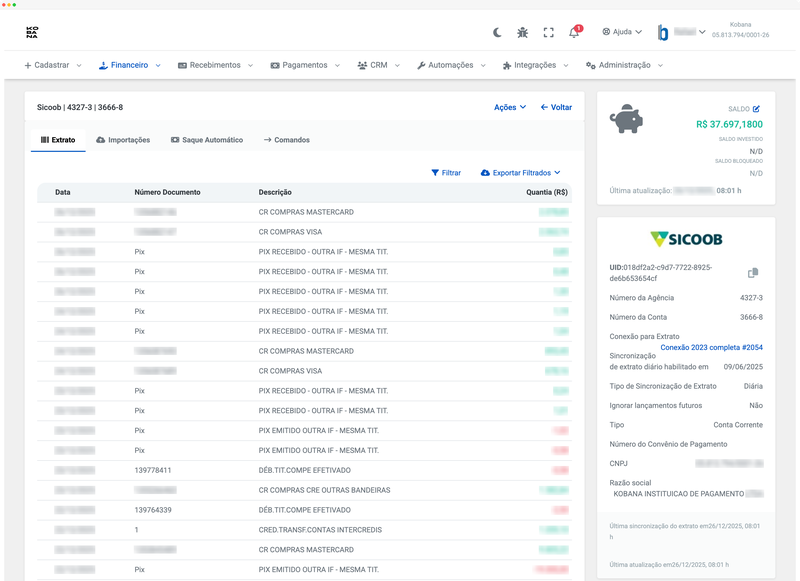
Task: Toggle dark mode with the moon icon
Action: pyautogui.click(x=497, y=32)
